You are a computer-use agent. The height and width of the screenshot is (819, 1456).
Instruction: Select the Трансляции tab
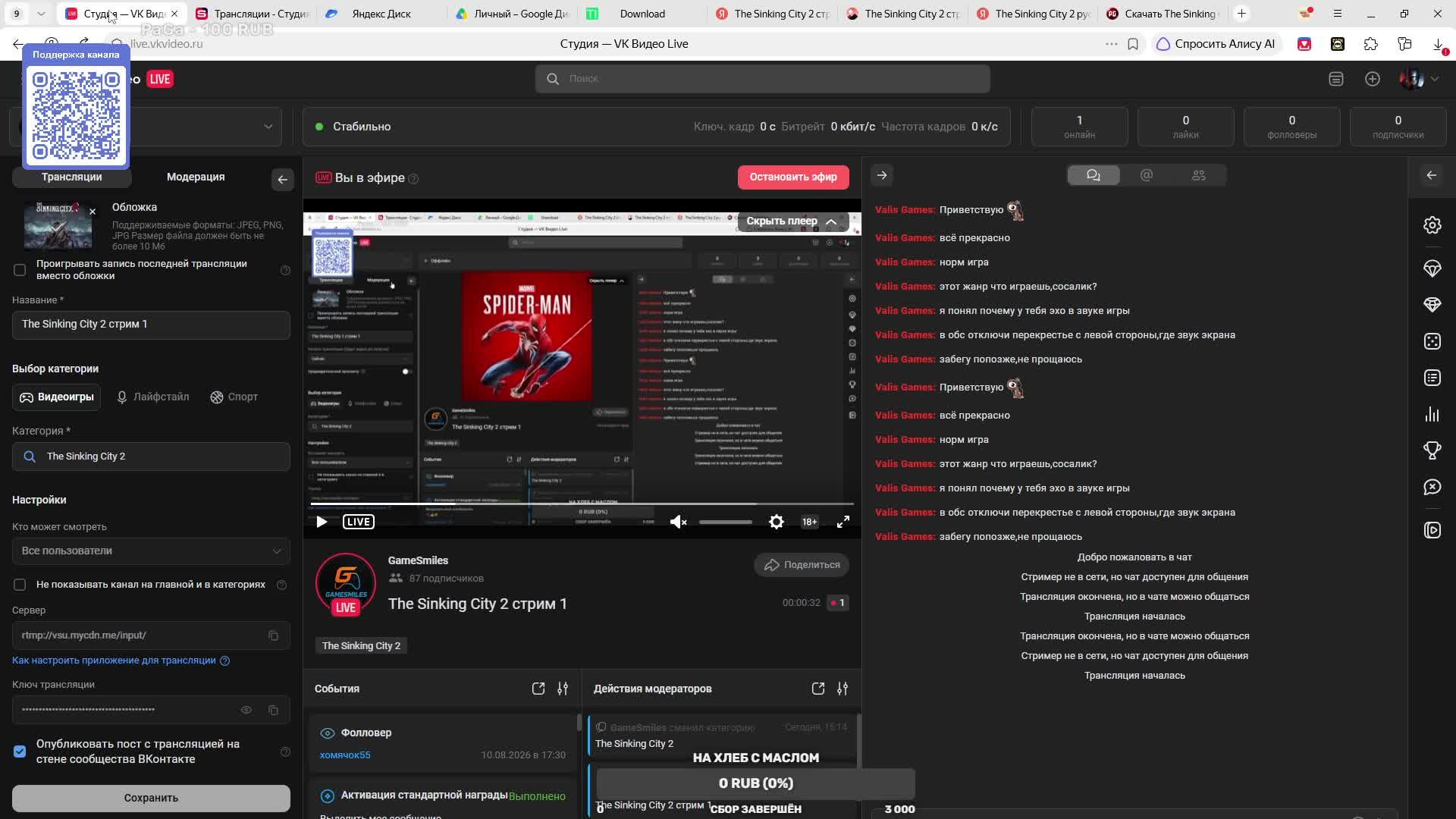72,177
